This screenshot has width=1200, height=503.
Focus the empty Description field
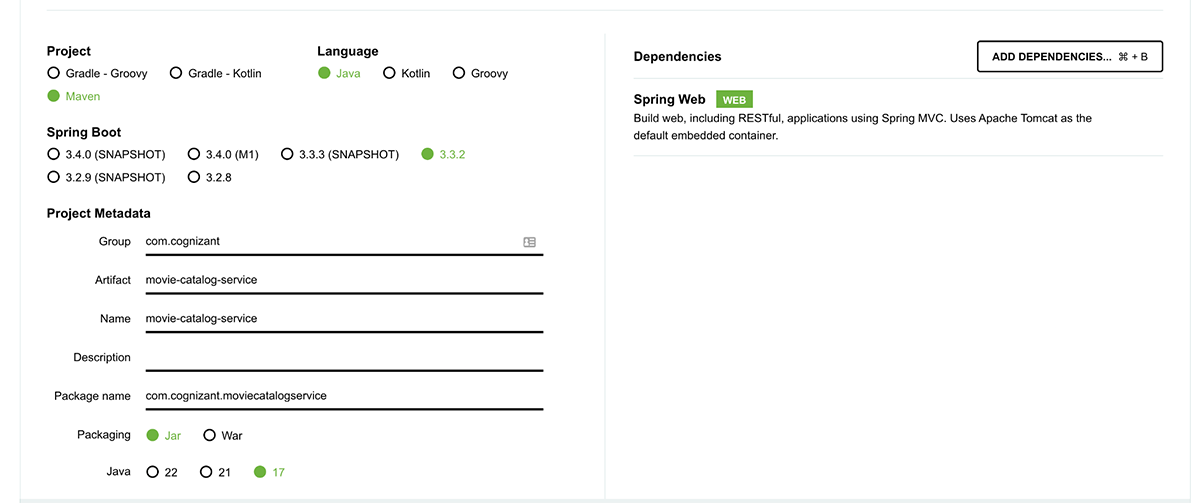[340, 357]
